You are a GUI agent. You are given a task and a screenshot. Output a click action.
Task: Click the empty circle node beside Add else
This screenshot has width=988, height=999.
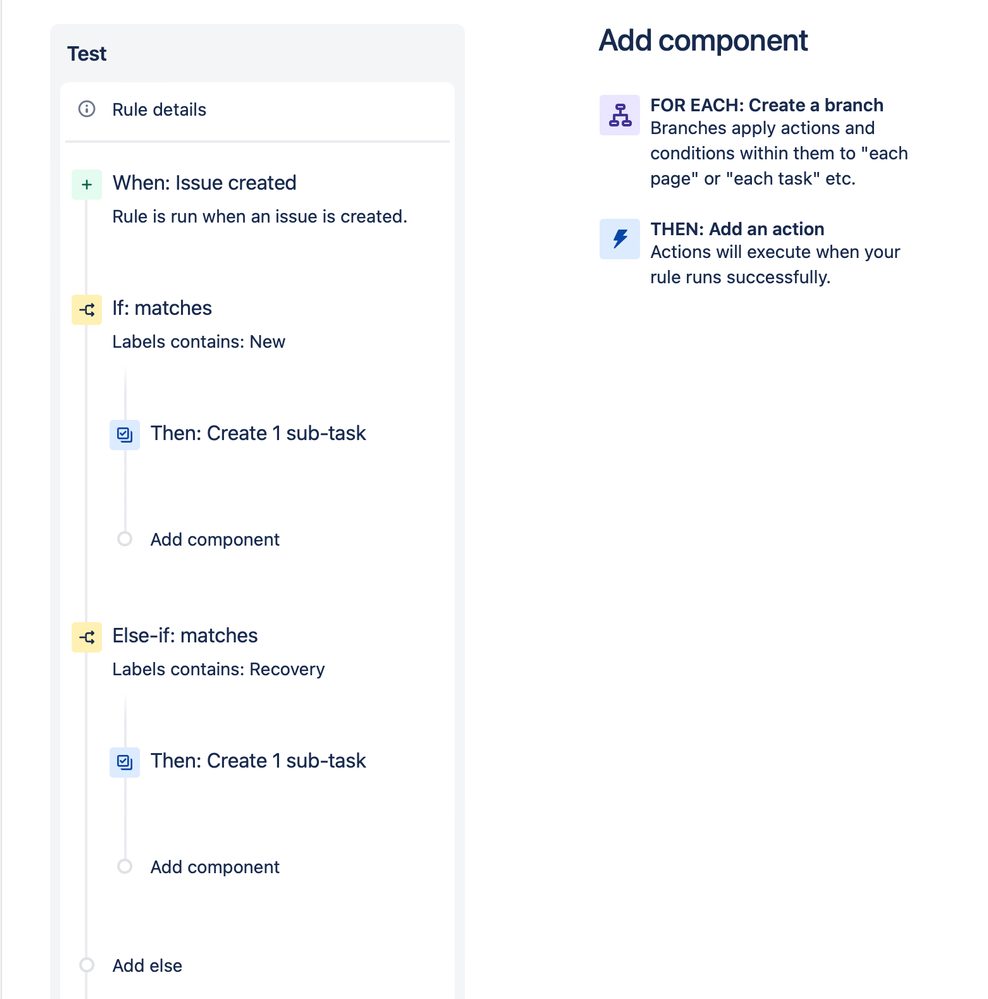[86, 965]
